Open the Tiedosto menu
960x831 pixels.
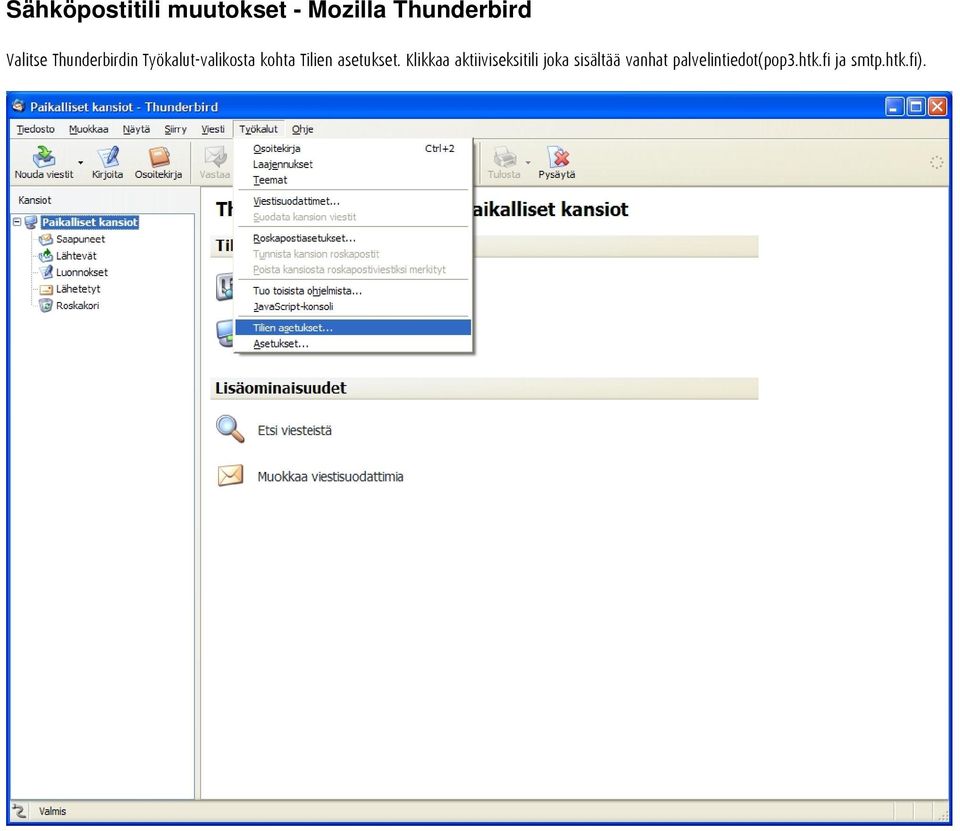tap(36, 129)
